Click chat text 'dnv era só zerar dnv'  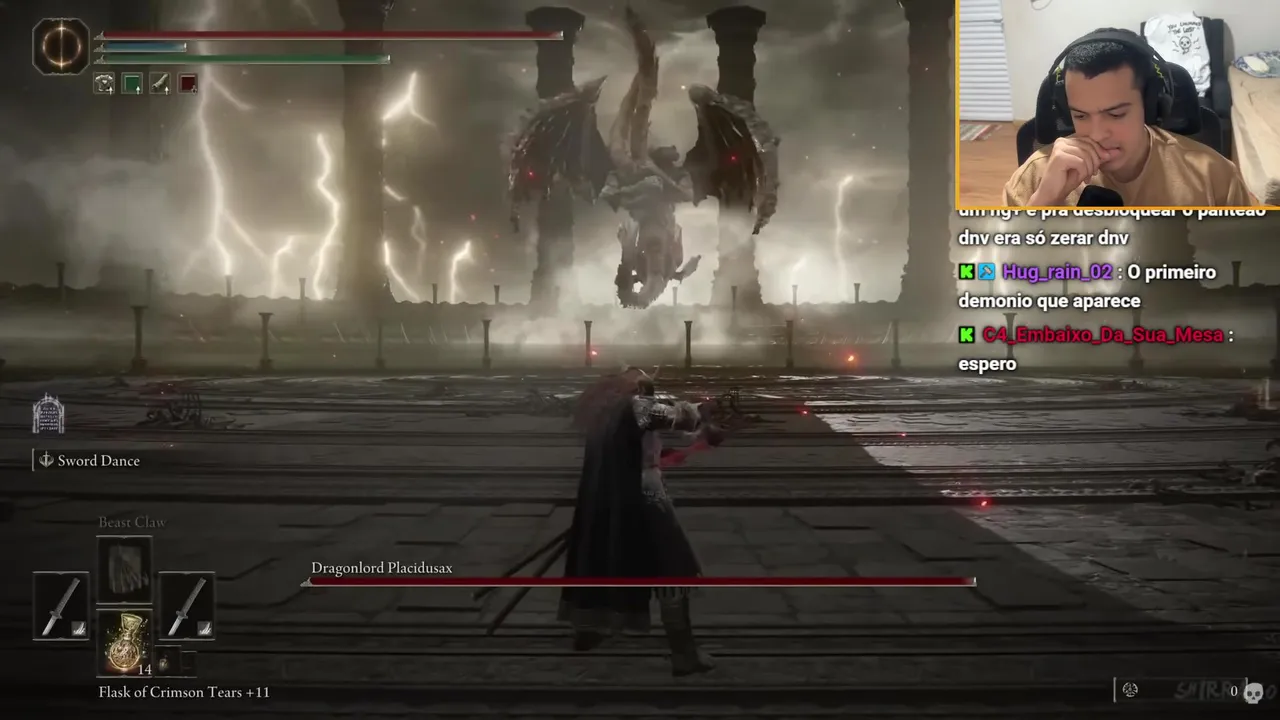(x=1043, y=239)
